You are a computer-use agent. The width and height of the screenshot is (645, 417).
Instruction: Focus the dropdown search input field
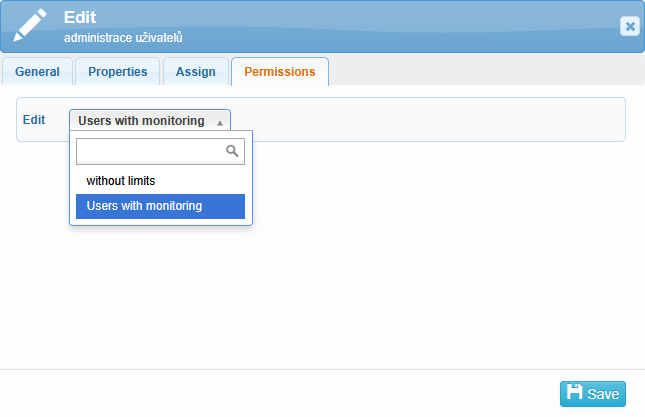[x=150, y=151]
